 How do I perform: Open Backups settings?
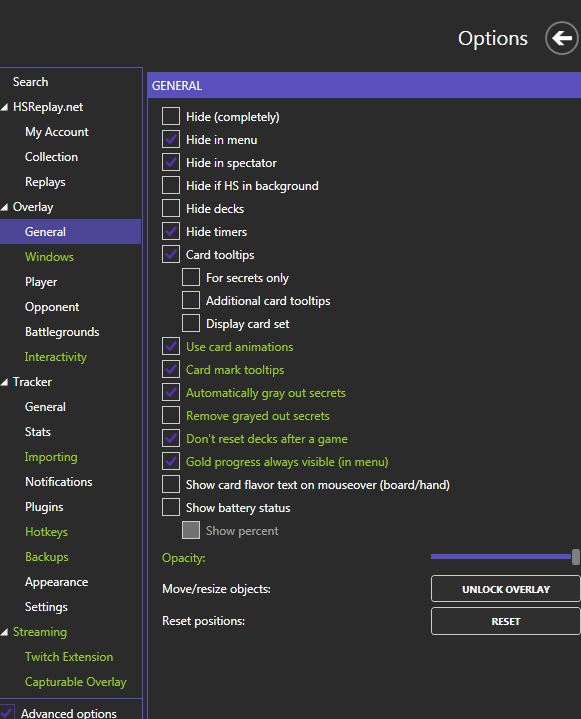47,557
